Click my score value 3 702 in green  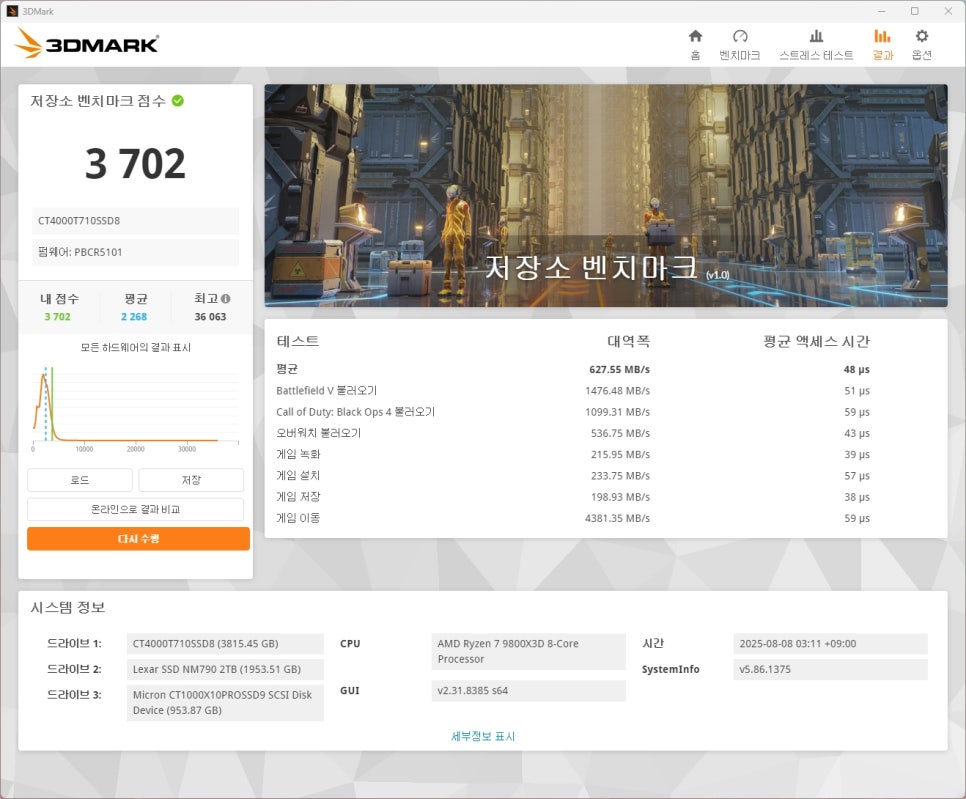57,317
